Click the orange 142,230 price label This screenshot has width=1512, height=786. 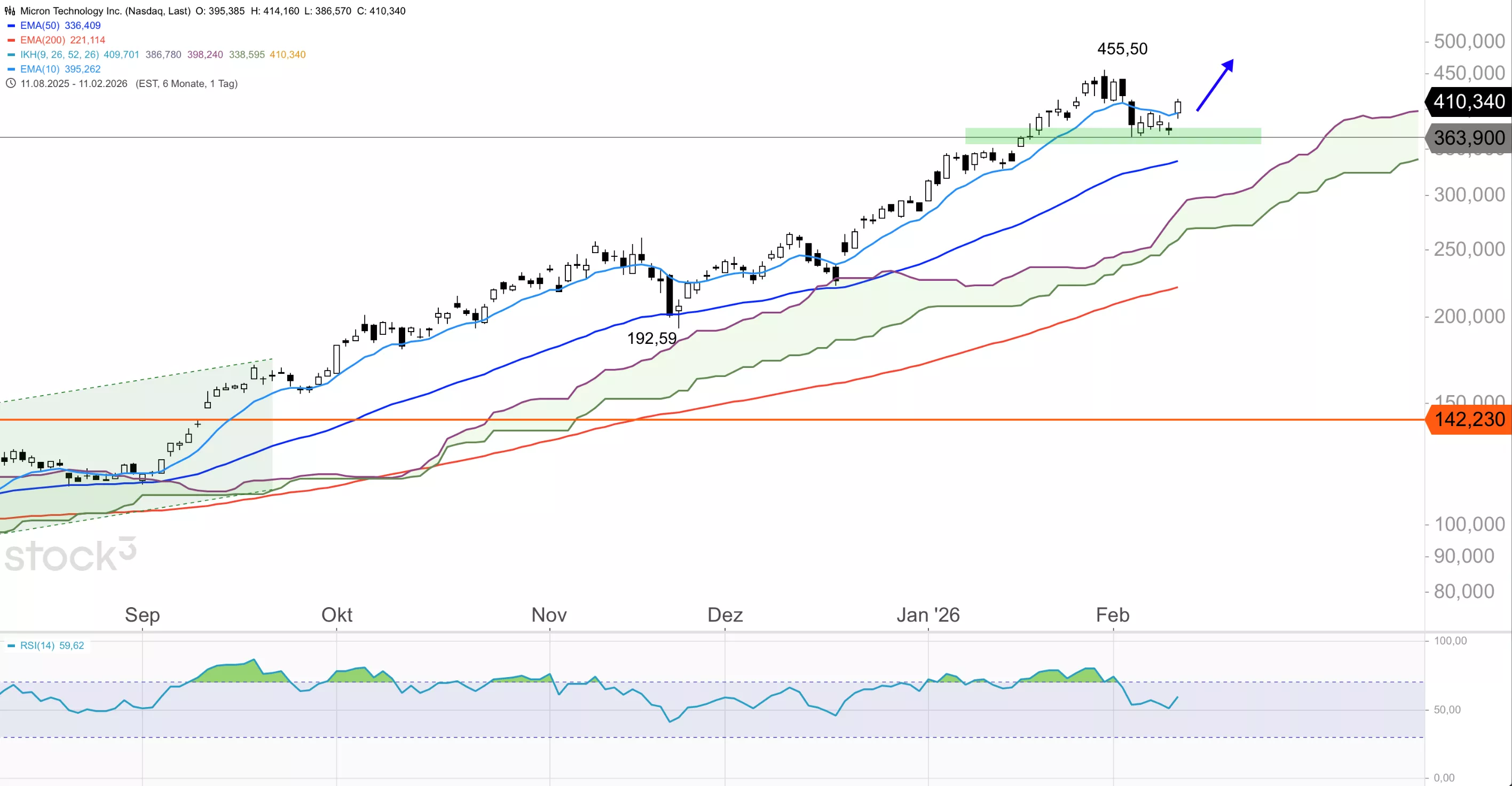(x=1469, y=420)
